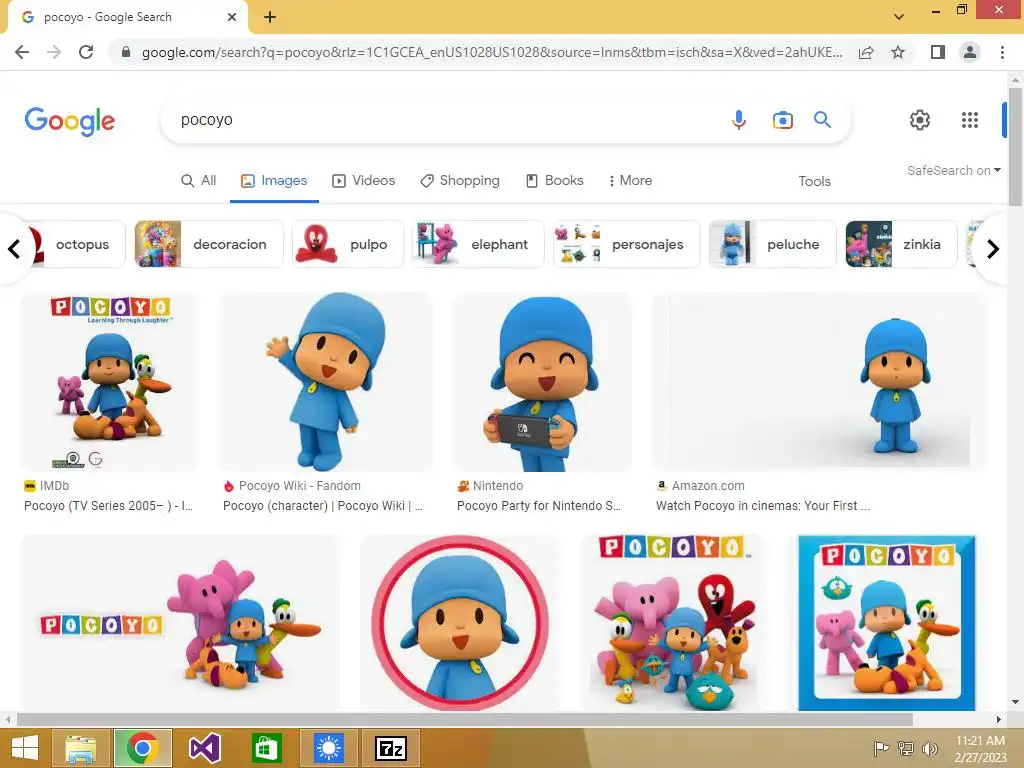The width and height of the screenshot is (1024, 768).
Task: Open File Explorer from taskbar
Action: [x=82, y=748]
